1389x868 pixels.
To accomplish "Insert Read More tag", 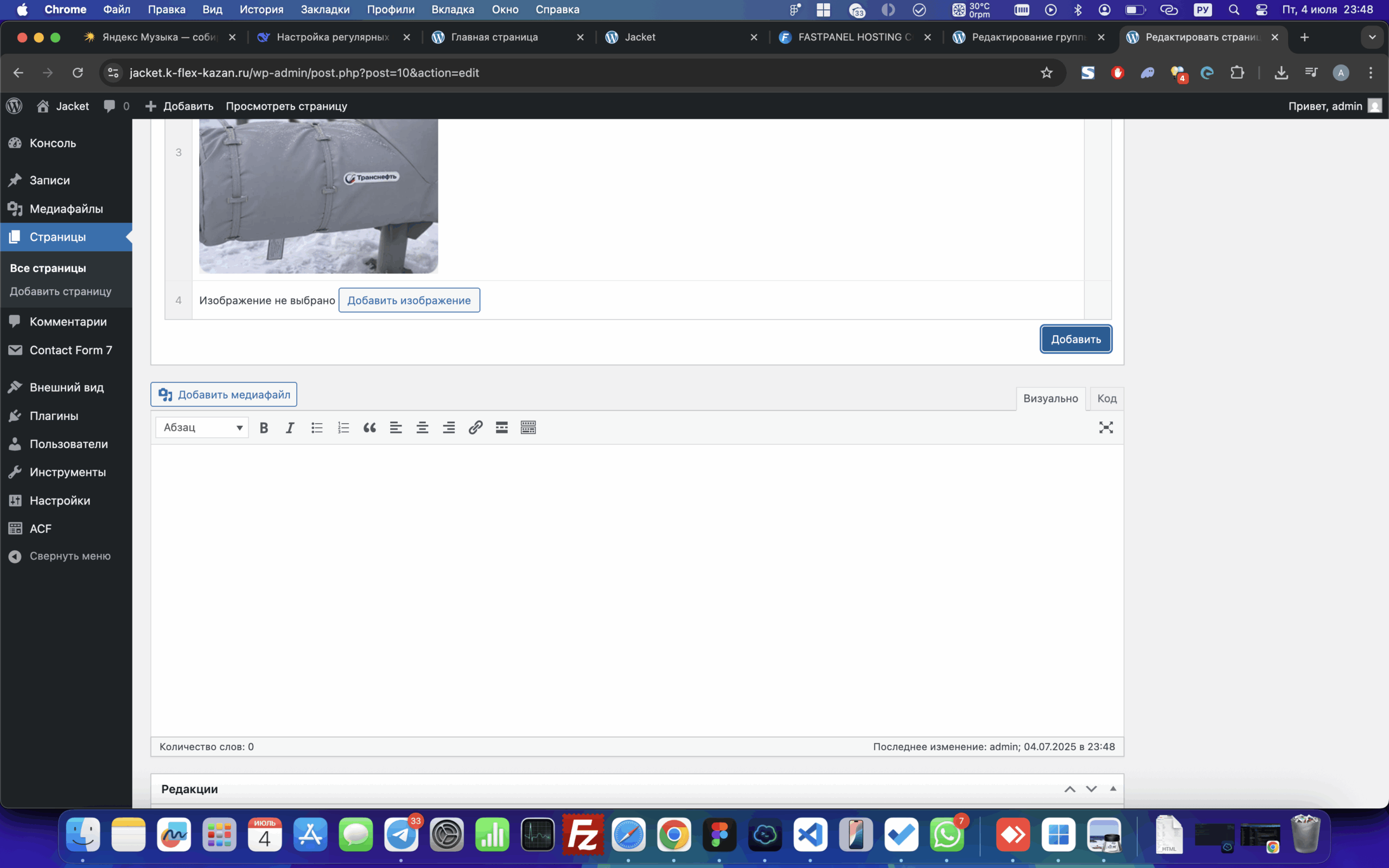I will coord(502,427).
